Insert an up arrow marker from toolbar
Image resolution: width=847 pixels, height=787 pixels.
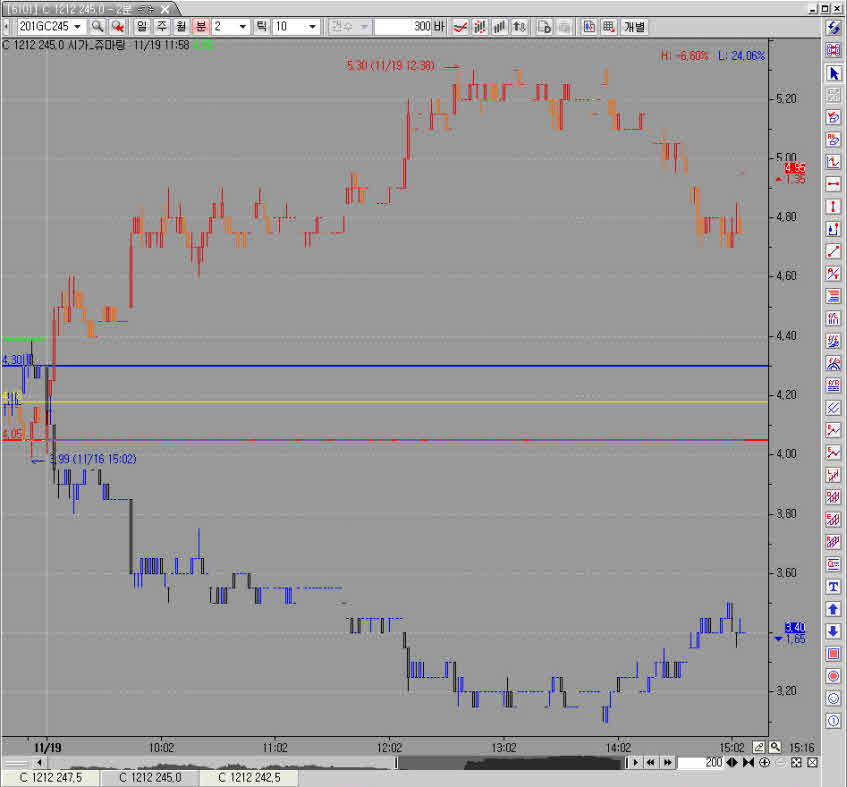833,608
